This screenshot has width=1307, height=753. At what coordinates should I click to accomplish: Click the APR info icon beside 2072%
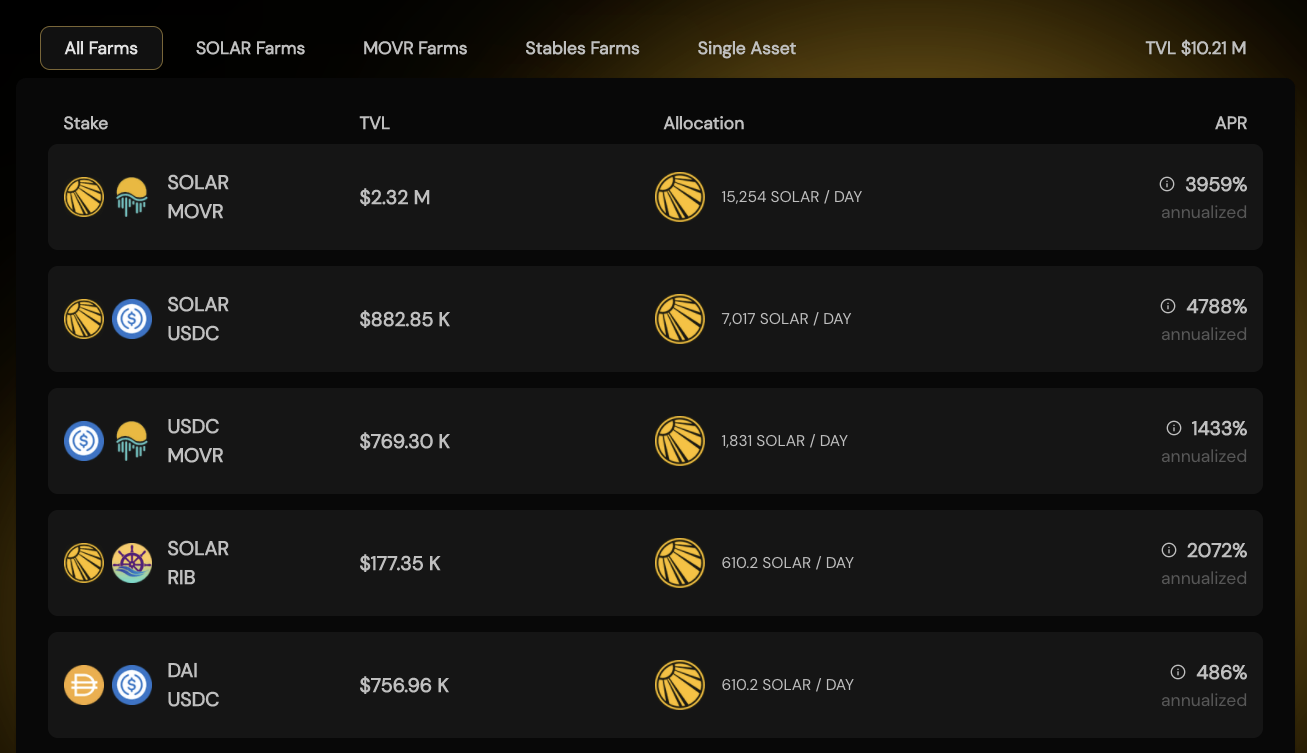[x=1168, y=550]
